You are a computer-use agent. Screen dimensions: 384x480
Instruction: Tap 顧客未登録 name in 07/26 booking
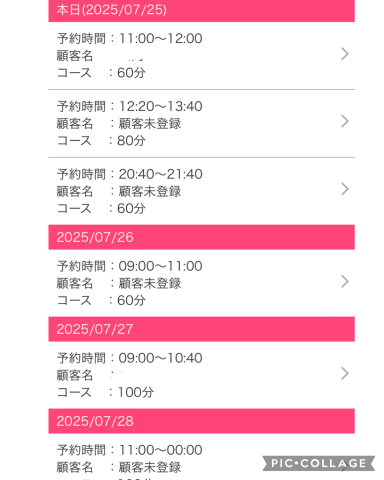click(x=150, y=283)
